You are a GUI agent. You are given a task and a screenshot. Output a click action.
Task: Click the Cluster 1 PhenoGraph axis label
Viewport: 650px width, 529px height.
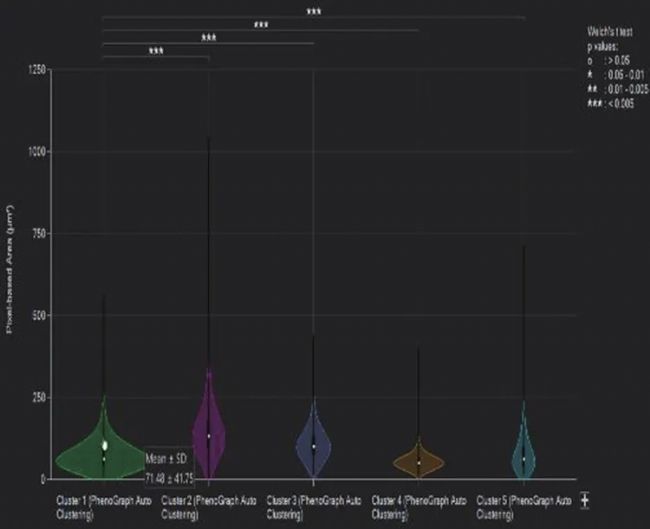point(103,505)
